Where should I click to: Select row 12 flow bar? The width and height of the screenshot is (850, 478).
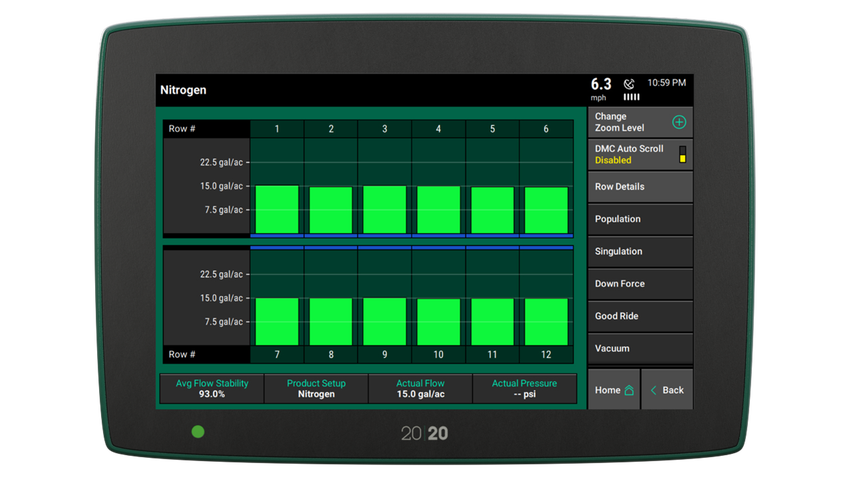coord(546,322)
